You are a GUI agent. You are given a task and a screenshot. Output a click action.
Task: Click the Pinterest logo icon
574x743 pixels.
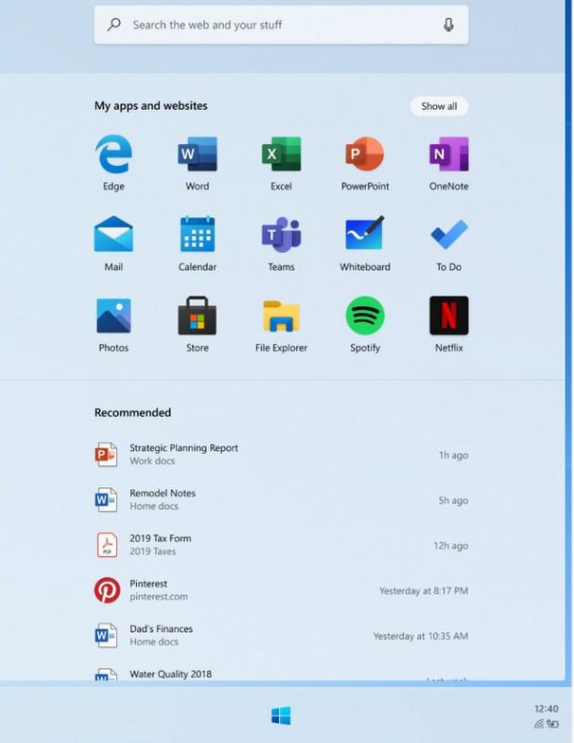[x=107, y=590]
